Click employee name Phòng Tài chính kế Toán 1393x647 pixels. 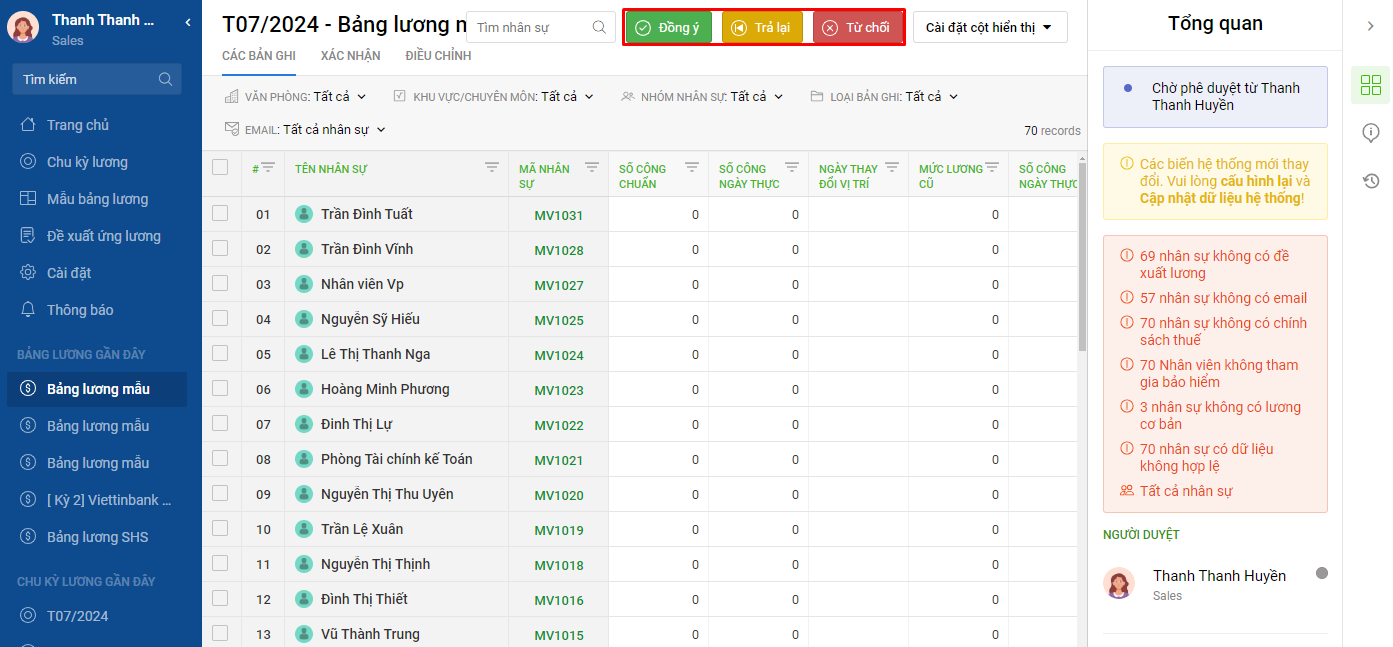point(396,459)
